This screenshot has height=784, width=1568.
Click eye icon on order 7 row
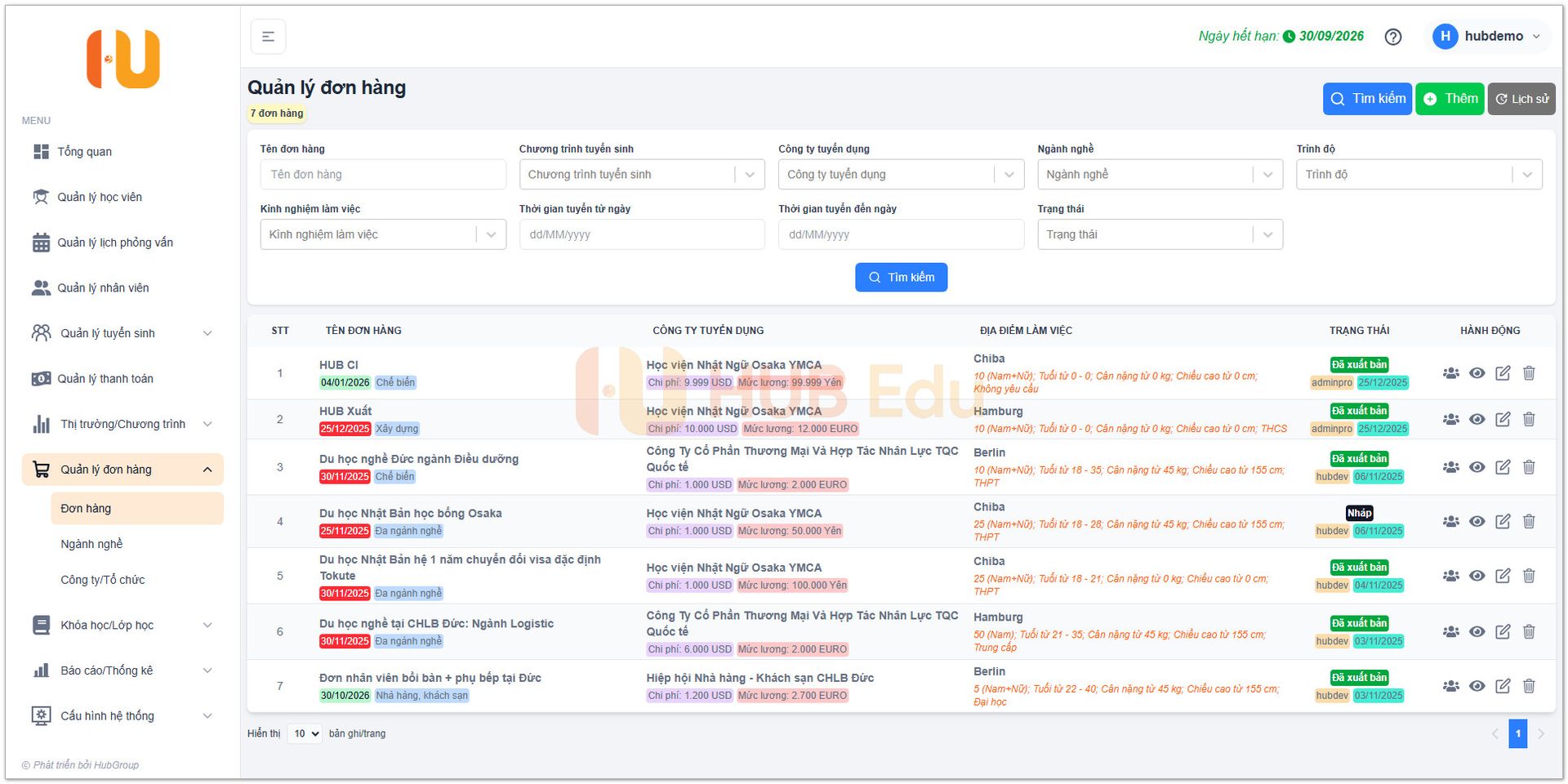pos(1477,686)
